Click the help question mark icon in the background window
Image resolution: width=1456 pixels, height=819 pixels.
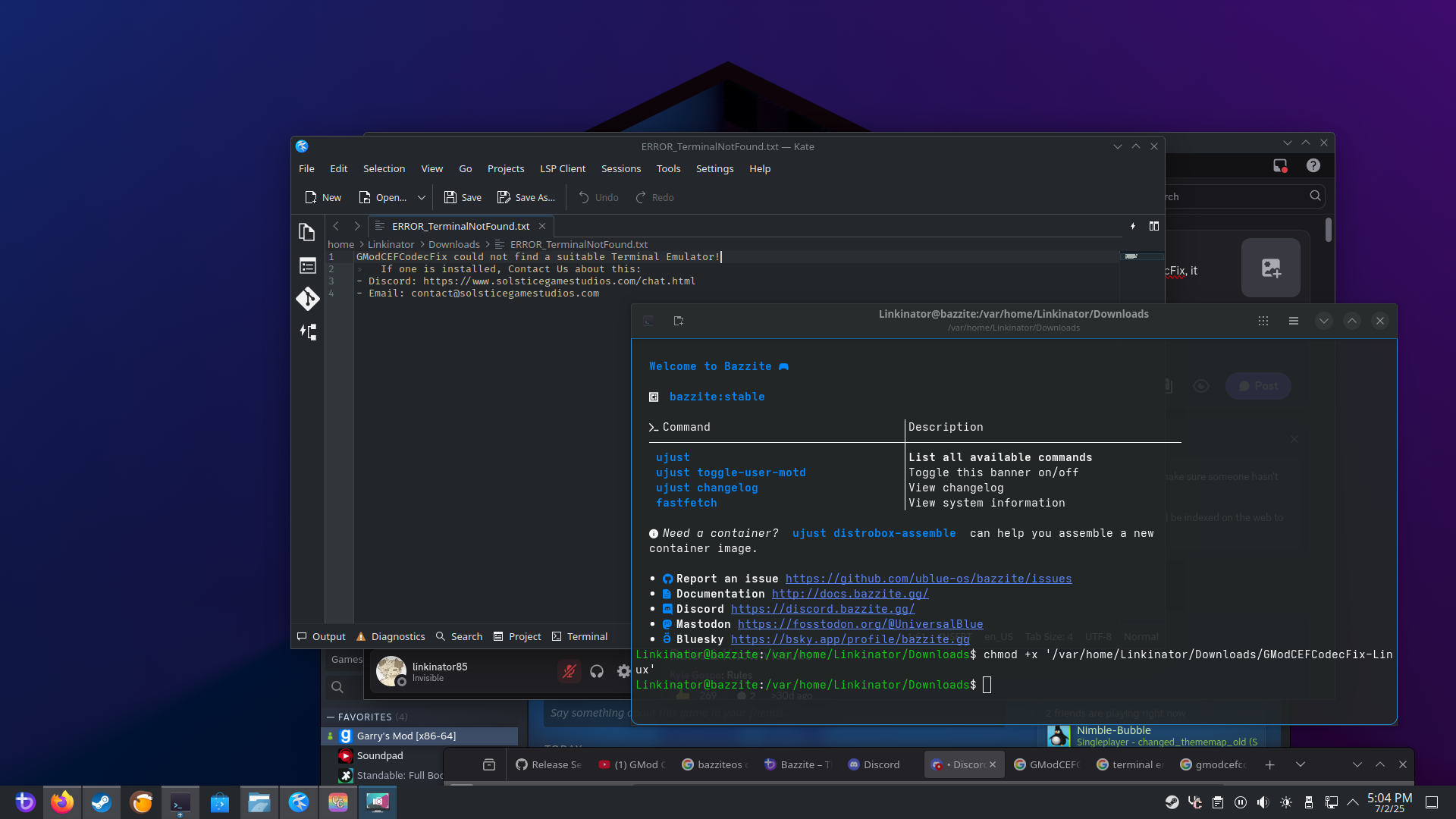(1313, 165)
